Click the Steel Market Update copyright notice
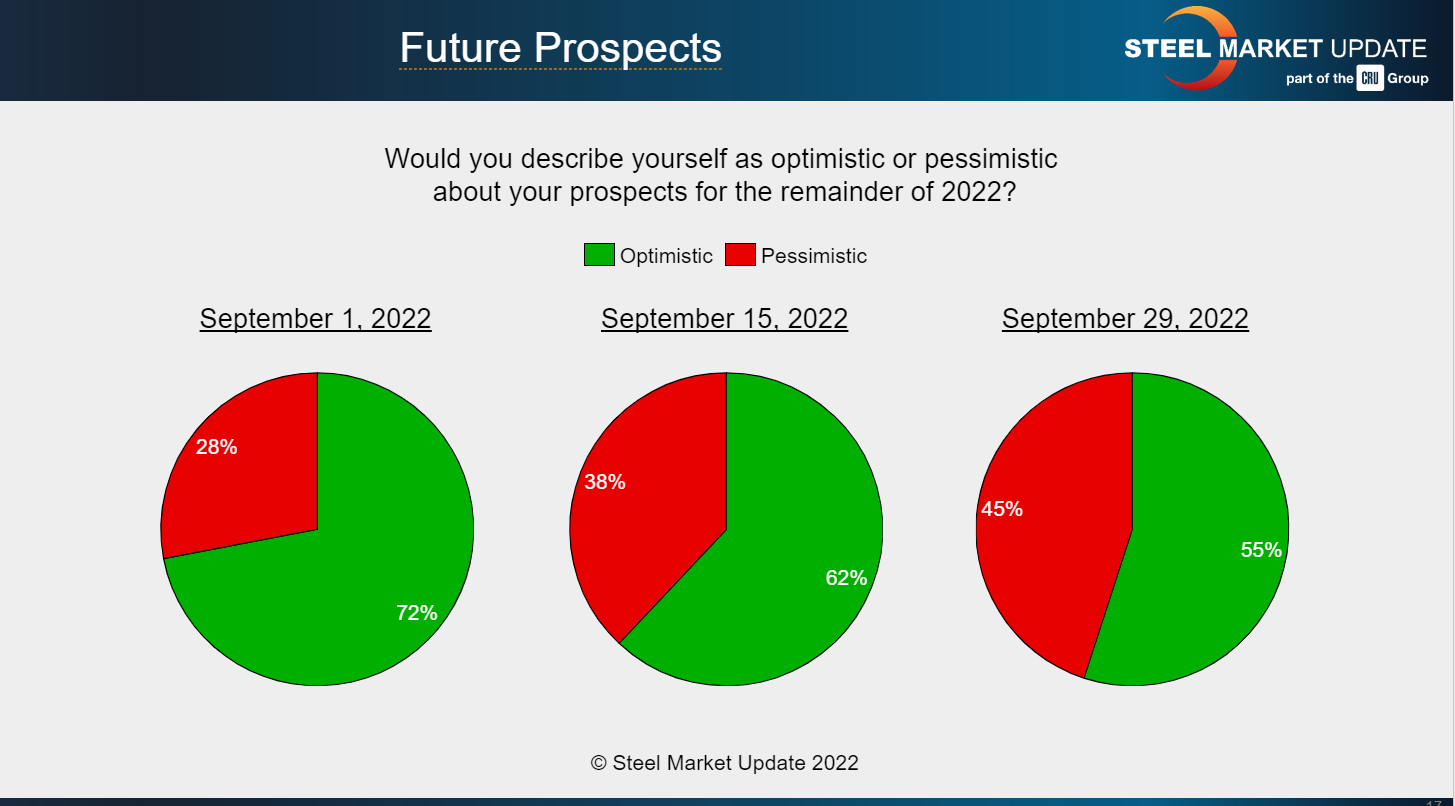The width and height of the screenshot is (1455, 806). pyautogui.click(x=724, y=763)
